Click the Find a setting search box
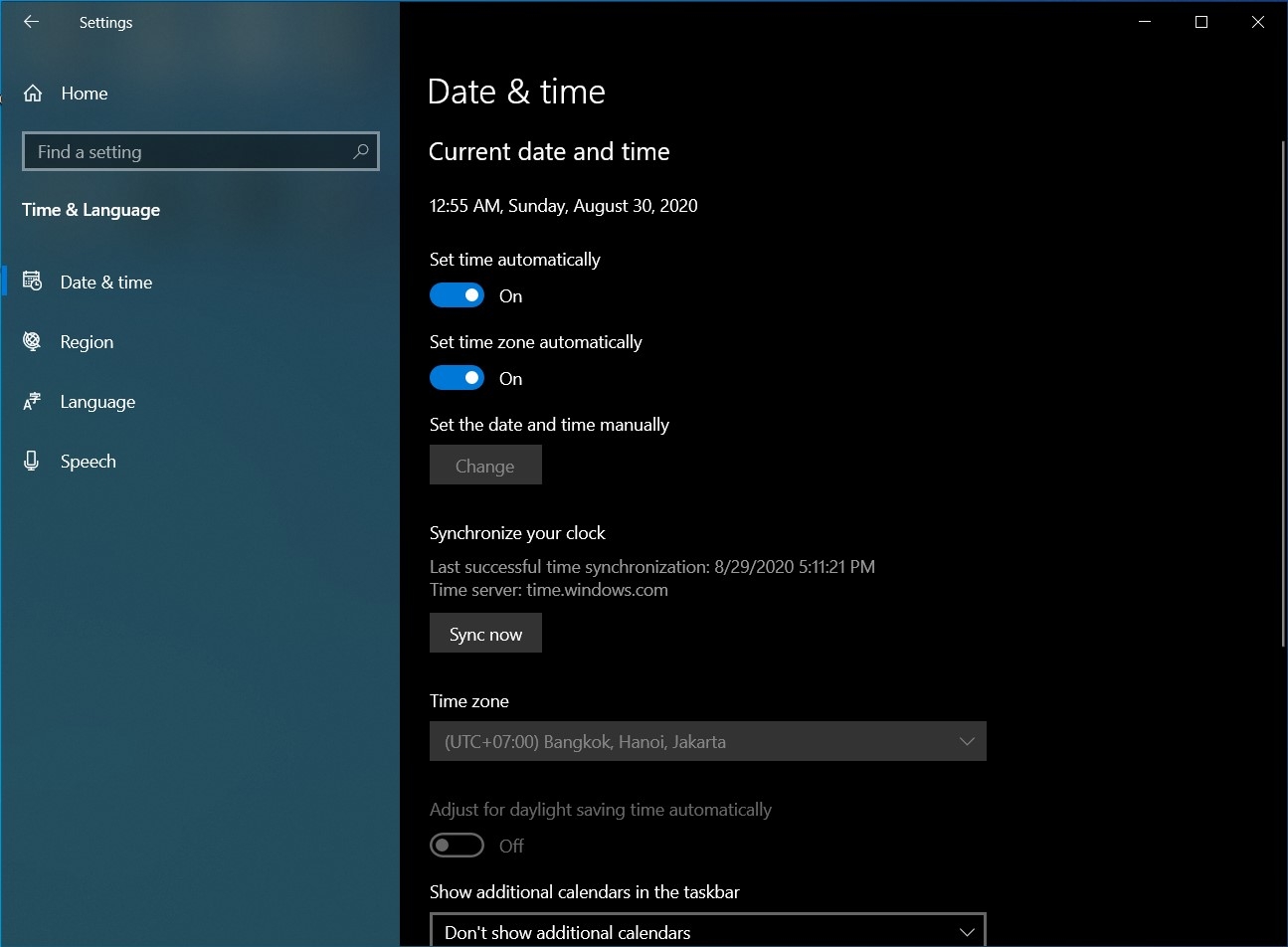 click(x=200, y=151)
